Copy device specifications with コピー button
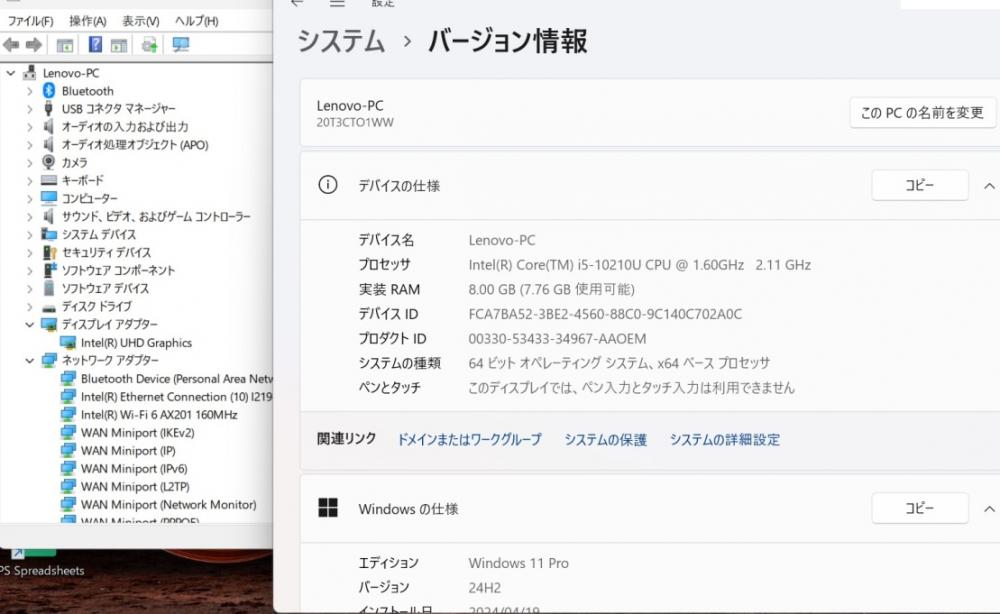This screenshot has width=1000, height=614. coord(920,185)
